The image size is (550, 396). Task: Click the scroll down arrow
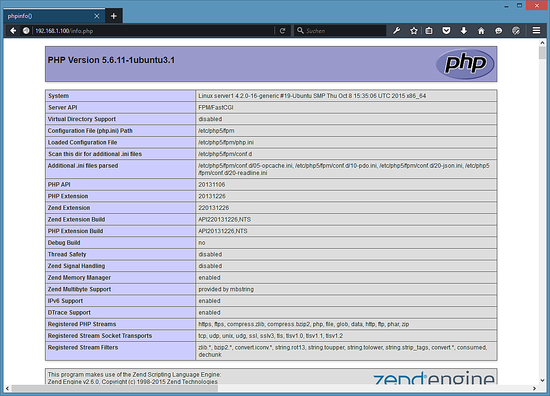[542, 380]
